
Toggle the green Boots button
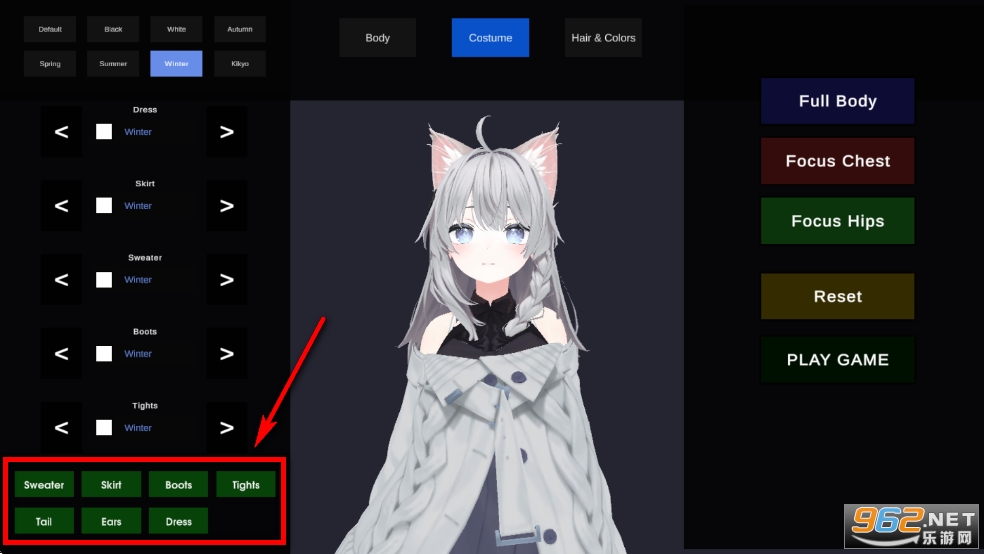click(x=179, y=485)
